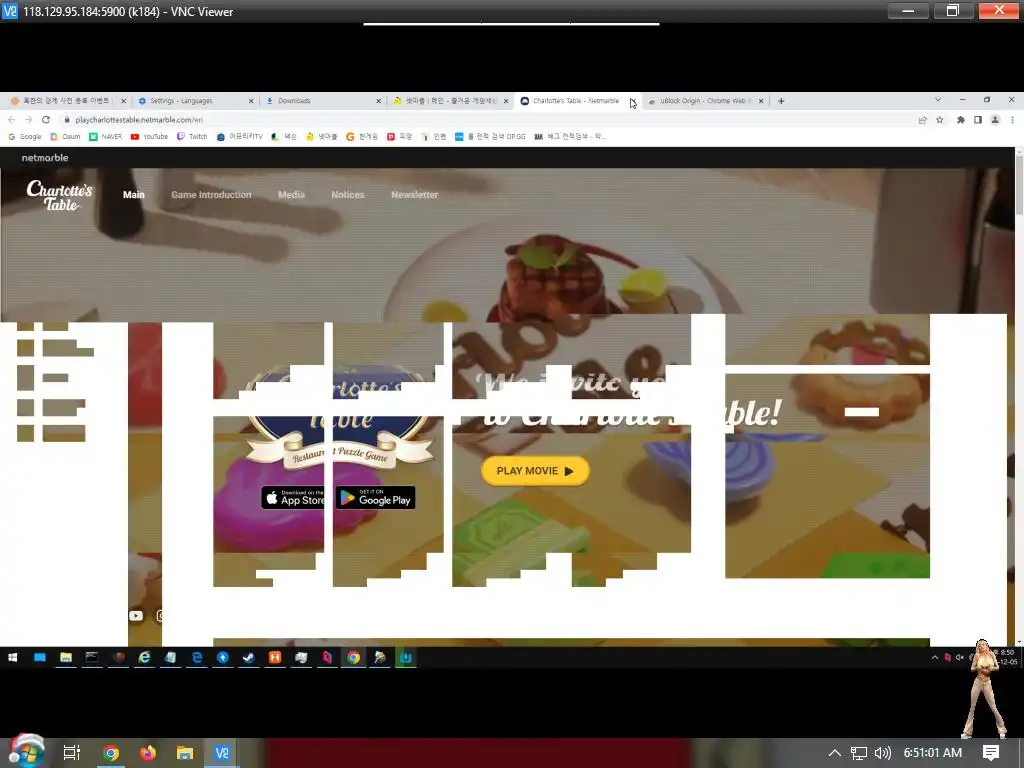Screen dimensions: 1024x768
Task: Select the Charlotte's Table - Netmarble tab
Action: [x=576, y=101]
